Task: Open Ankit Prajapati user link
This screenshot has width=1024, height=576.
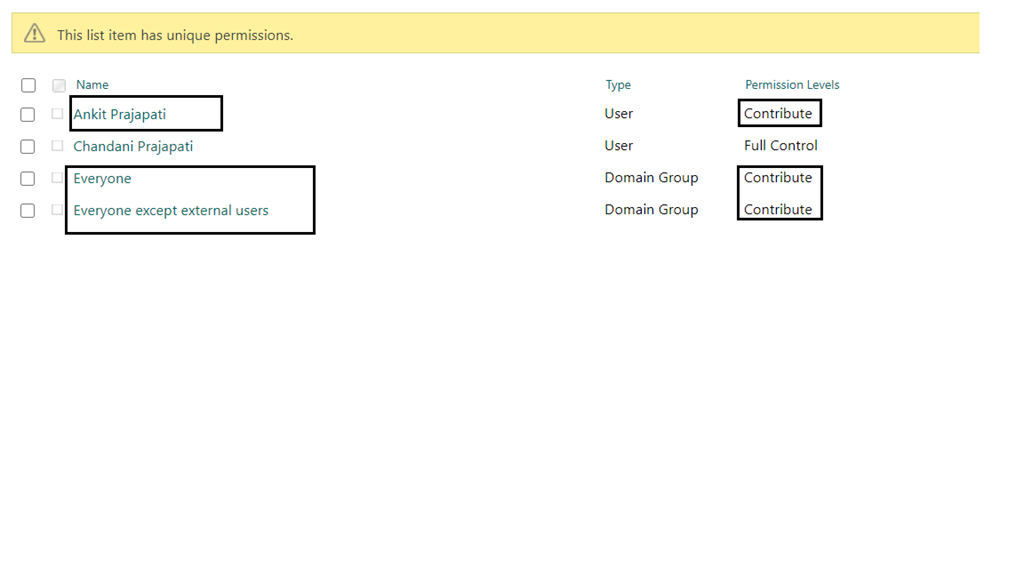Action: point(120,114)
